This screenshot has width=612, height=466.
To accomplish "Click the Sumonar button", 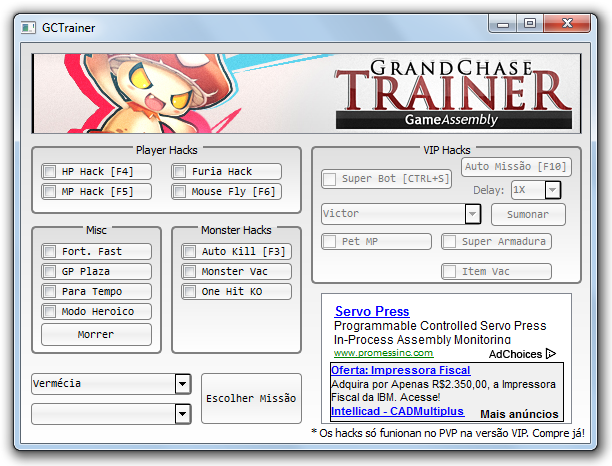I will (528, 215).
